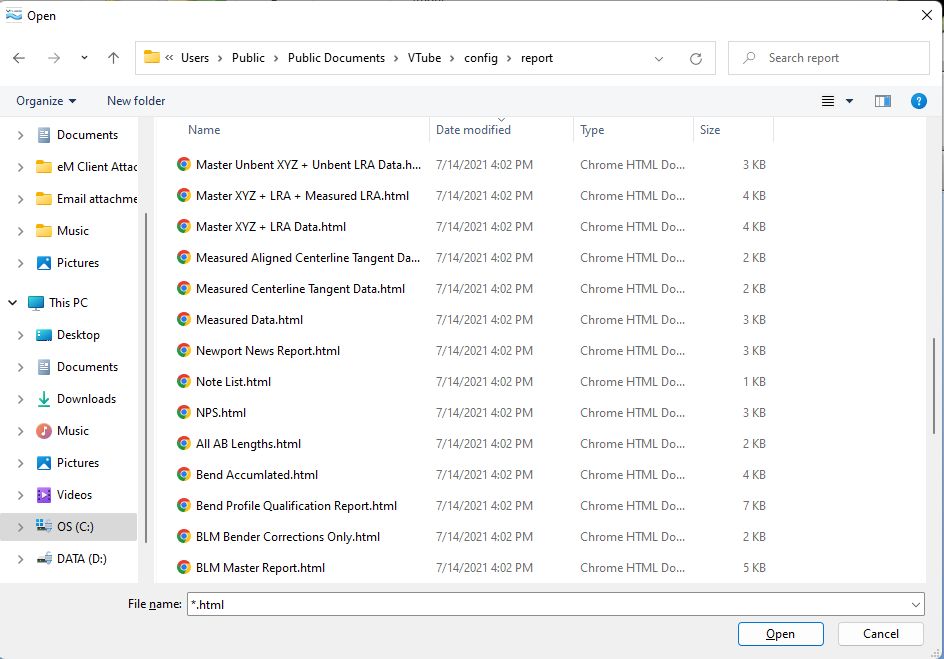944x659 pixels.
Task: Select the BLM Master Report.html file
Action: 260,568
